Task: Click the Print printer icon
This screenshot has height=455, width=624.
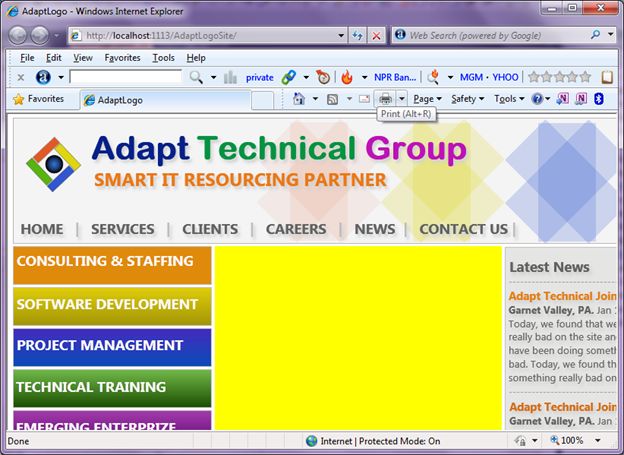Action: coord(385,98)
